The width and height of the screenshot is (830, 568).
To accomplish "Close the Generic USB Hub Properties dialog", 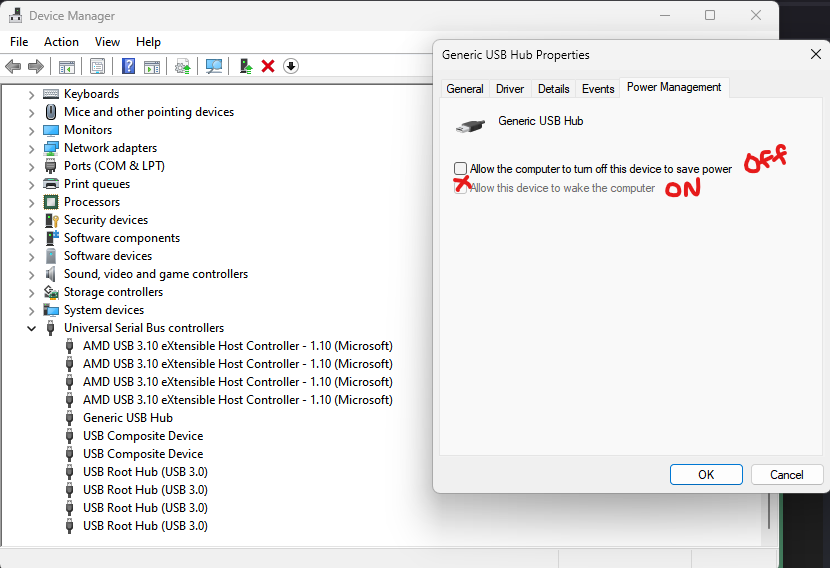I will pos(816,54).
